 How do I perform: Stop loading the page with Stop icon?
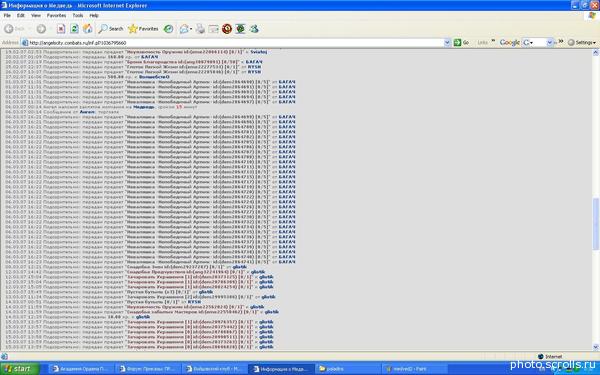coord(61,29)
